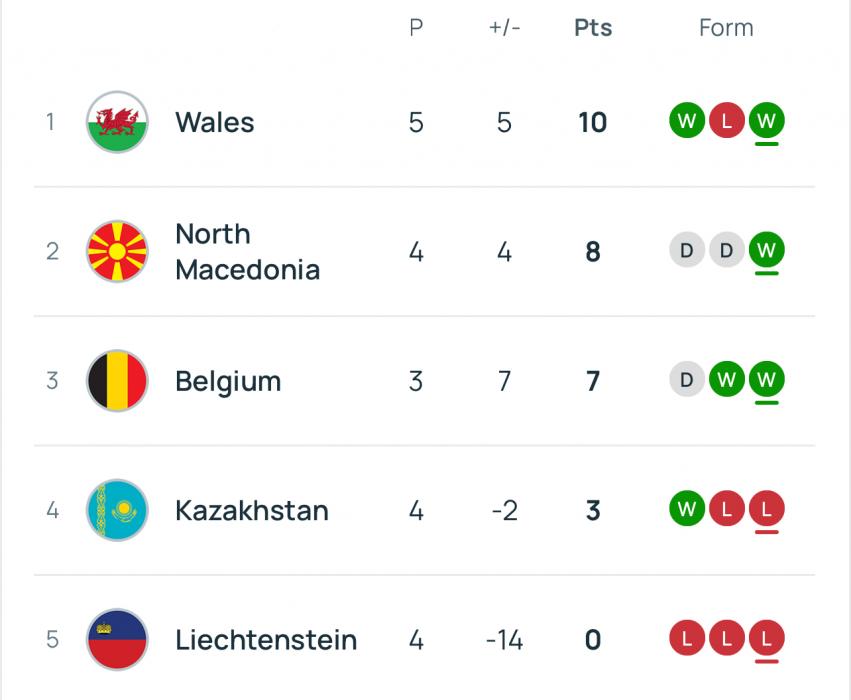The height and width of the screenshot is (700, 851).
Task: Open the Kazakhstan flag icon
Action: tap(117, 510)
